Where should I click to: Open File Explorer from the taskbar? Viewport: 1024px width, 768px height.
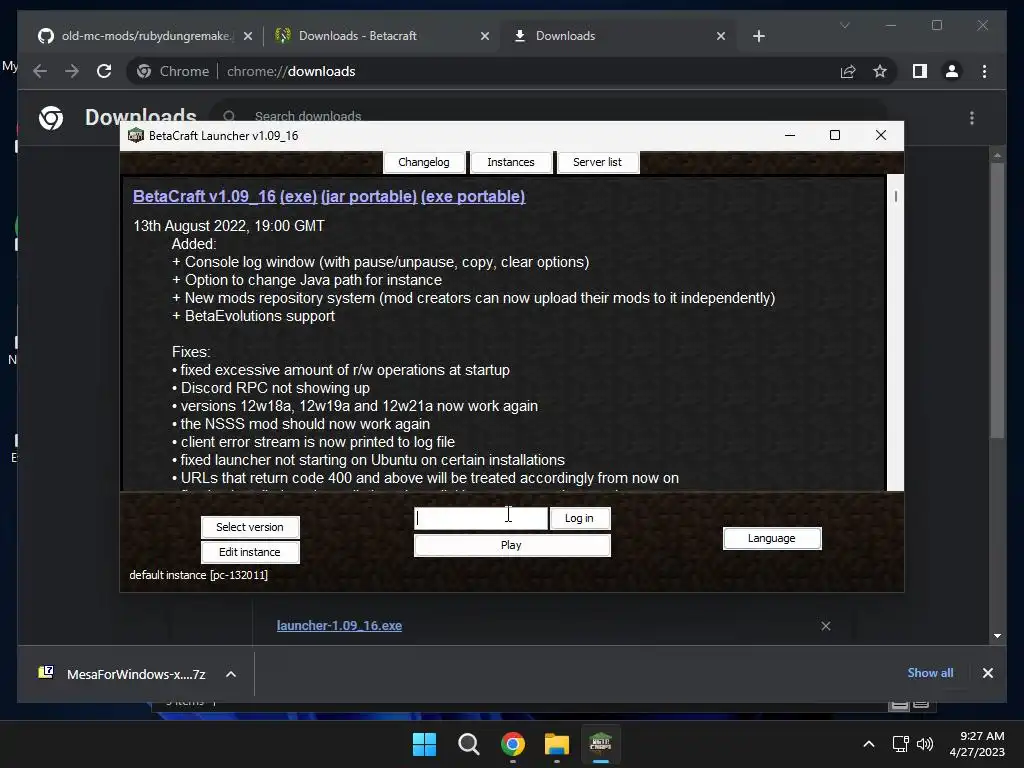tap(556, 744)
